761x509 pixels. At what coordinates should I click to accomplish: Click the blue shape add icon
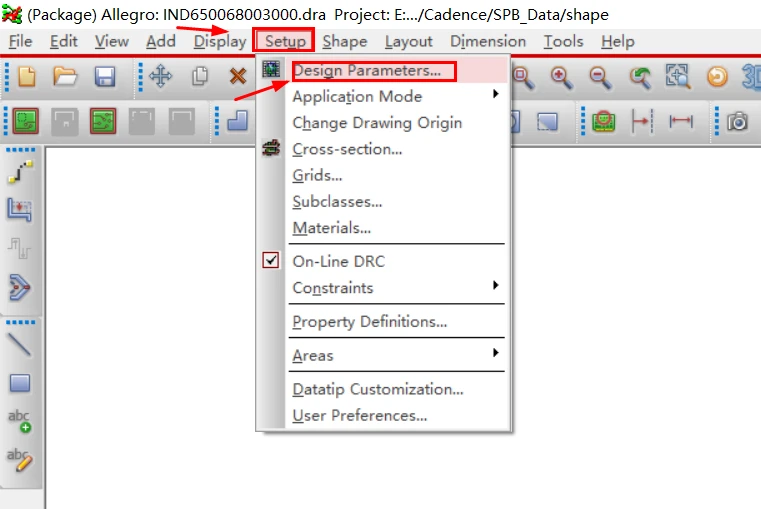point(237,121)
